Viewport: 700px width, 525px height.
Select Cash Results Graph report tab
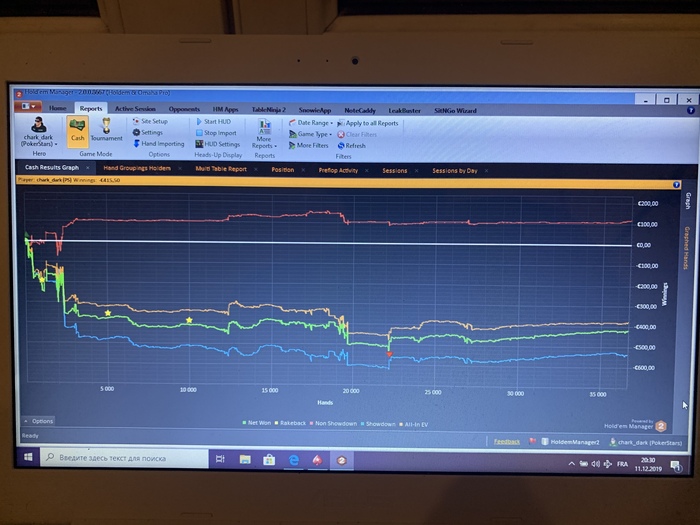point(52,167)
